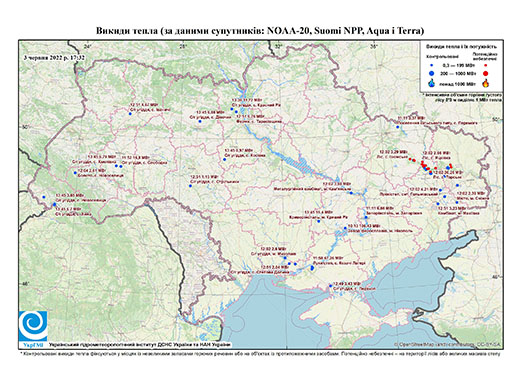The image size is (520, 368).
Task: Click blue marker for 12:04 2.61 МВт
Action: point(75,173)
